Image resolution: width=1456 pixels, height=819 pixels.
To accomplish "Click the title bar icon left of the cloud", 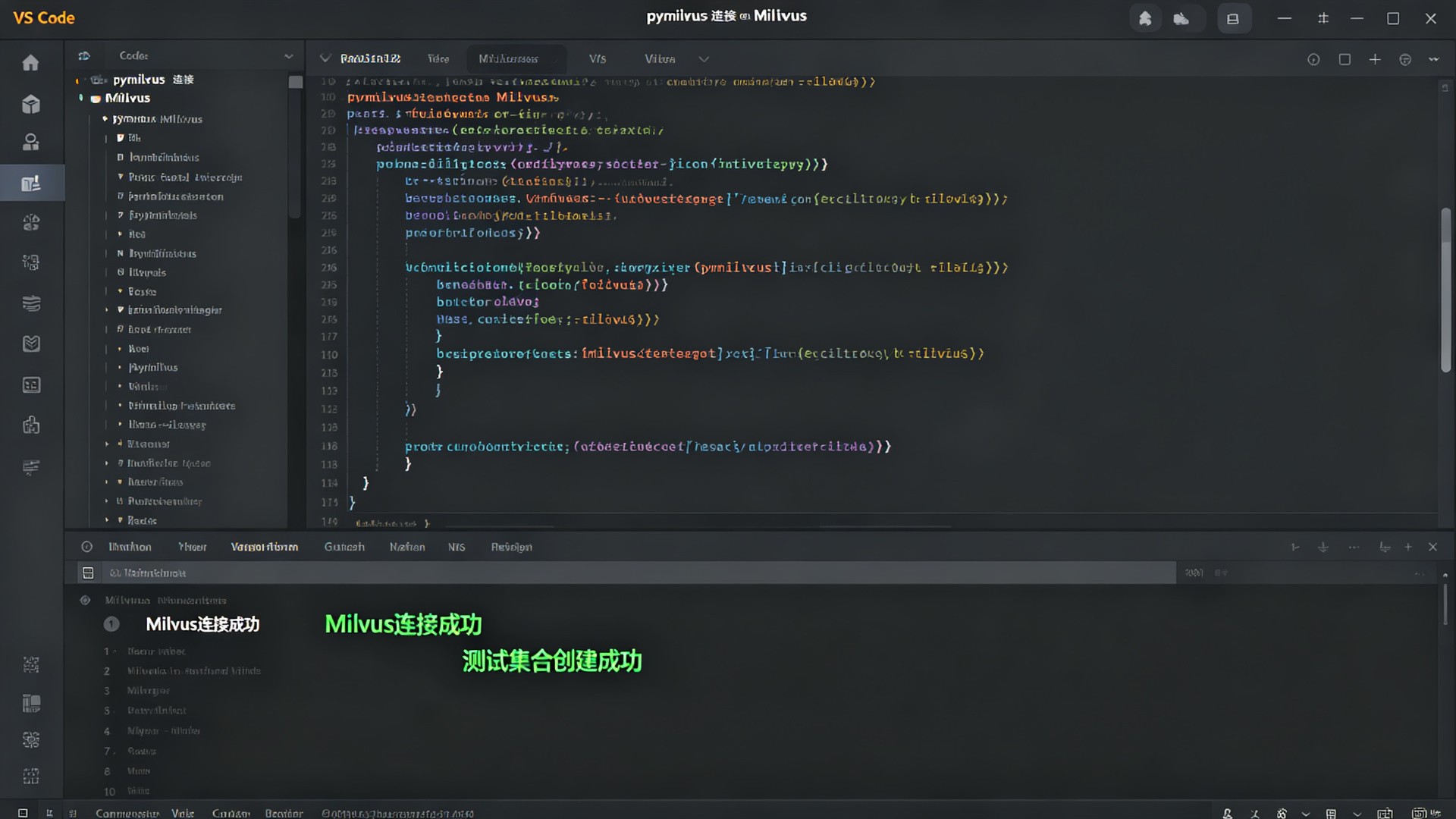I will [x=1145, y=18].
